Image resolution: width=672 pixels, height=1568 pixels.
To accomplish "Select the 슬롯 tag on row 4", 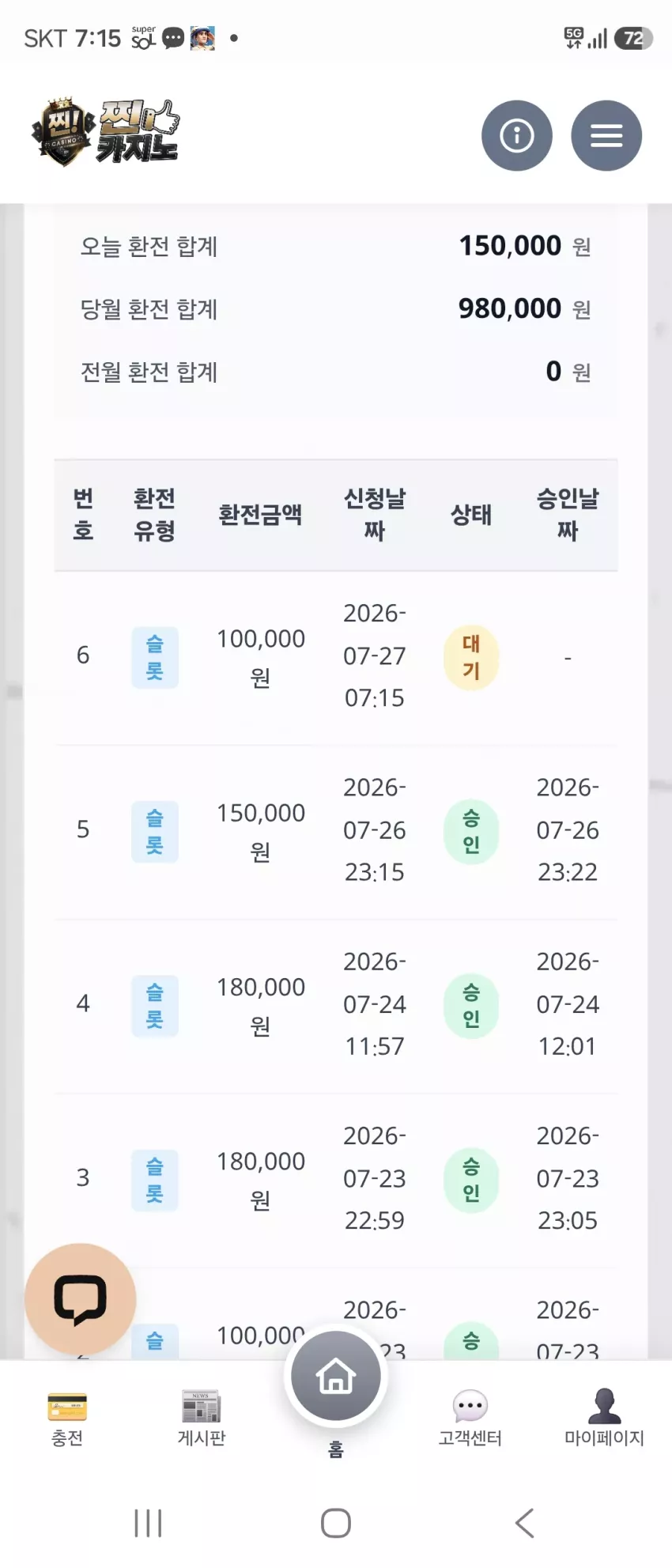I will 155,1006.
